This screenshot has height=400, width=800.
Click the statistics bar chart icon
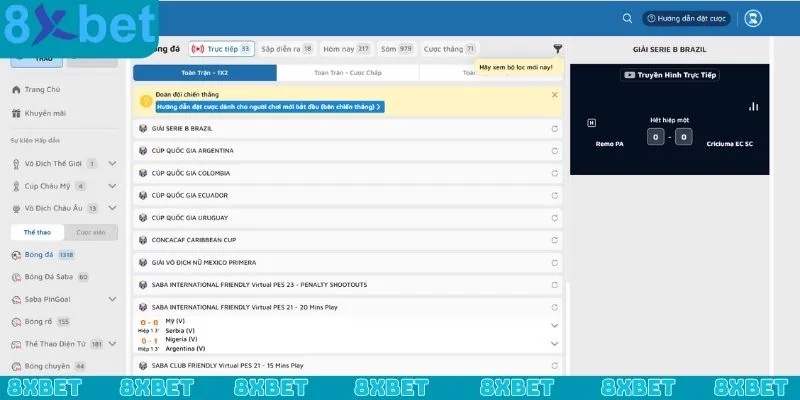[x=753, y=107]
